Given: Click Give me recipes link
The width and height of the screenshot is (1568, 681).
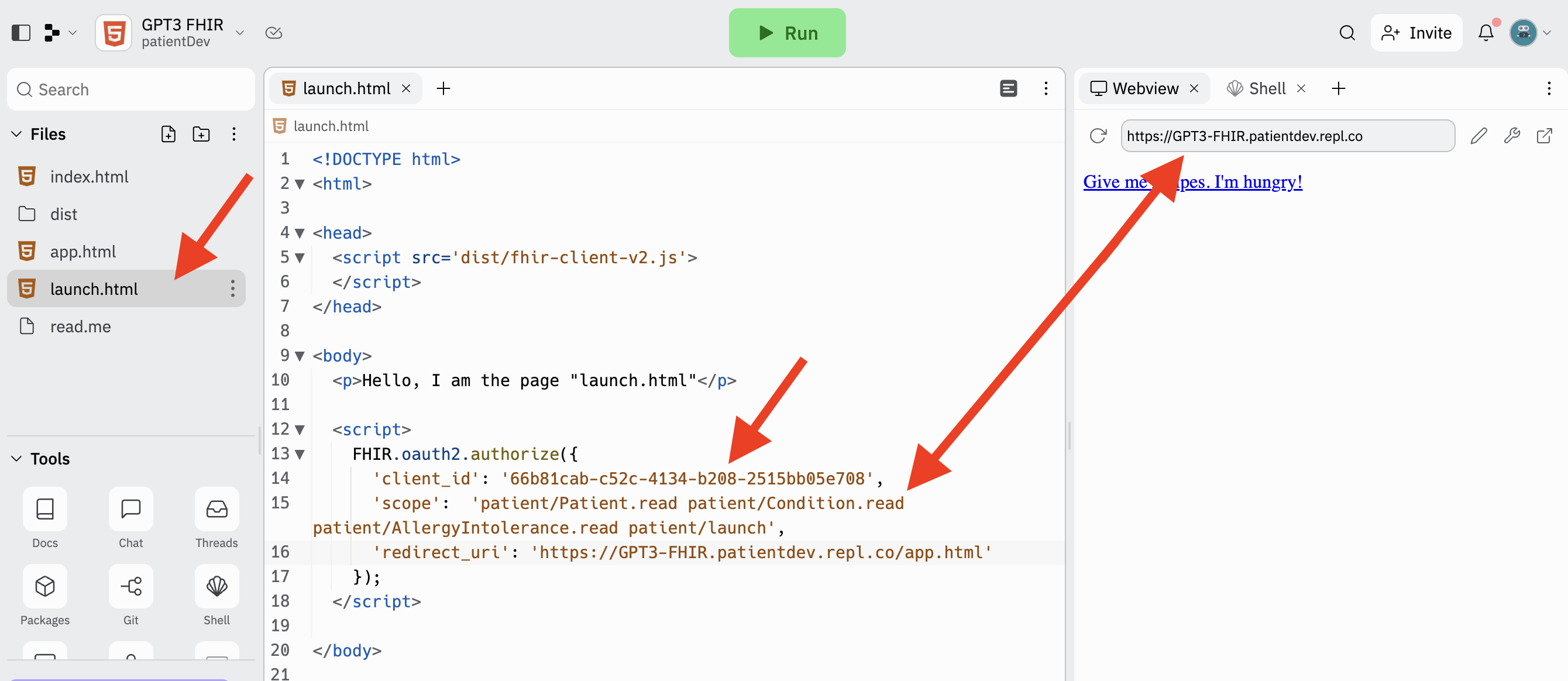Looking at the screenshot, I should tap(1191, 181).
